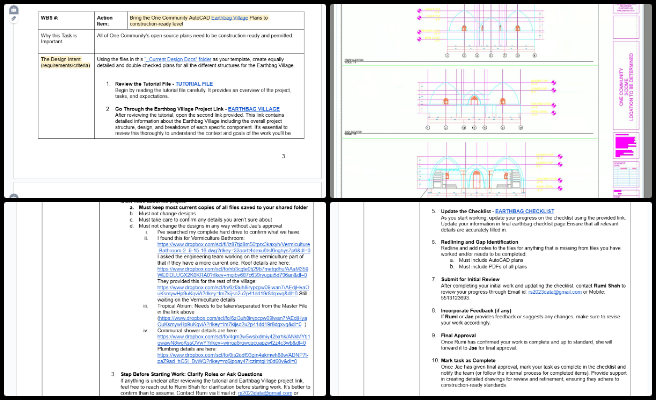Click the document outline icon above the pencil
656x400 pixels.
click(13, 10)
